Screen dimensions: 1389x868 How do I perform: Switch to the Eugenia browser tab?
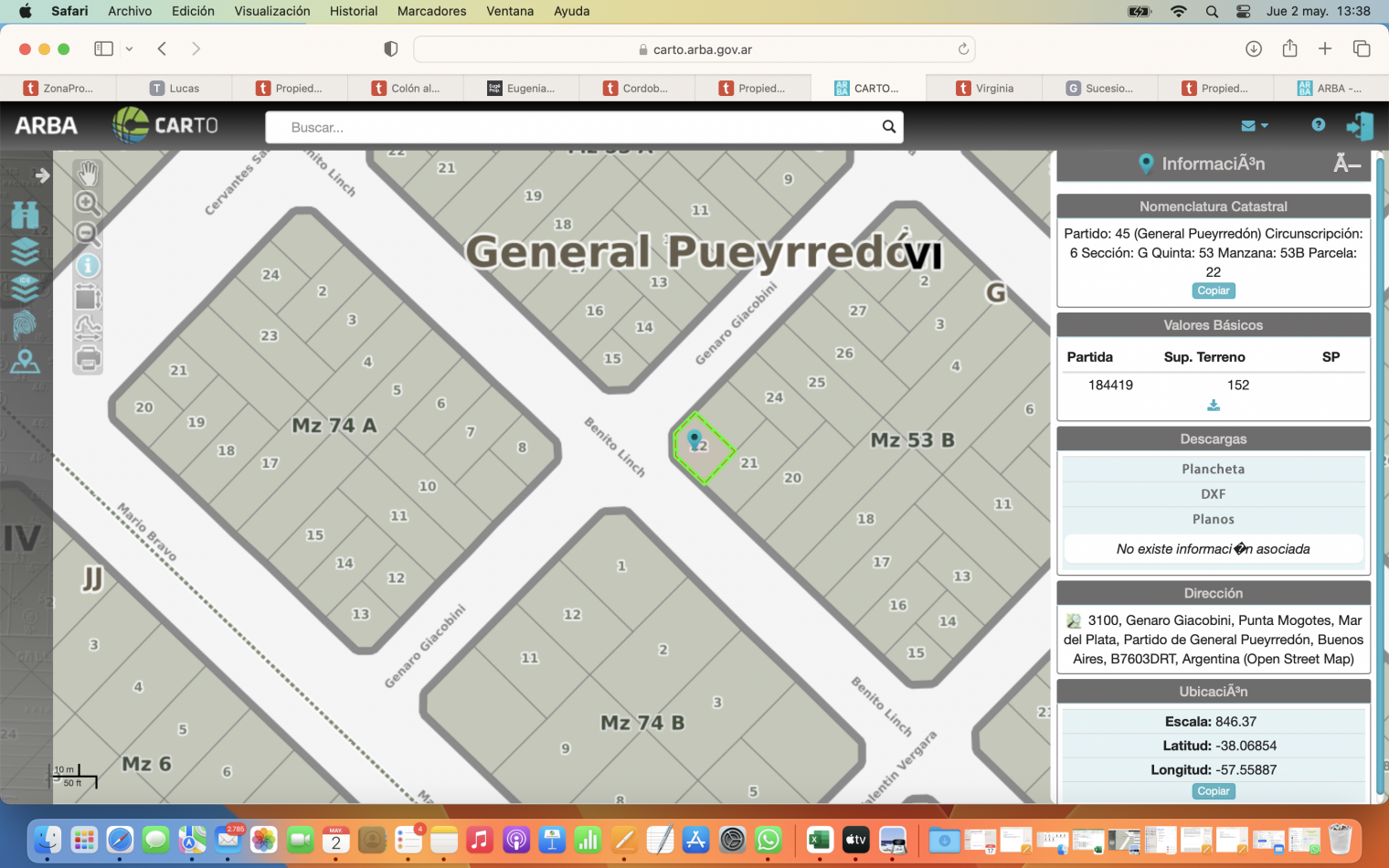[521, 88]
